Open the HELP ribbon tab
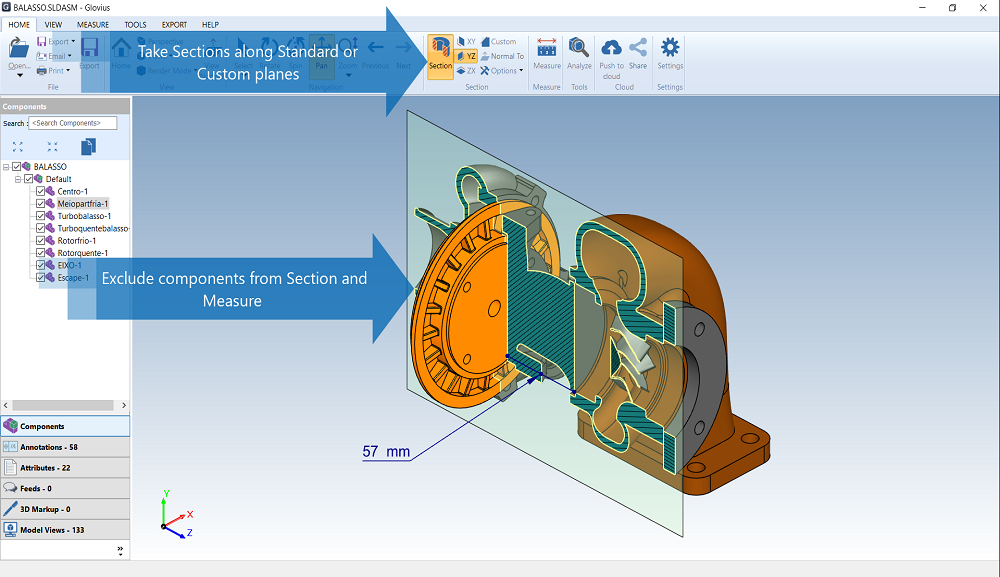 point(210,25)
